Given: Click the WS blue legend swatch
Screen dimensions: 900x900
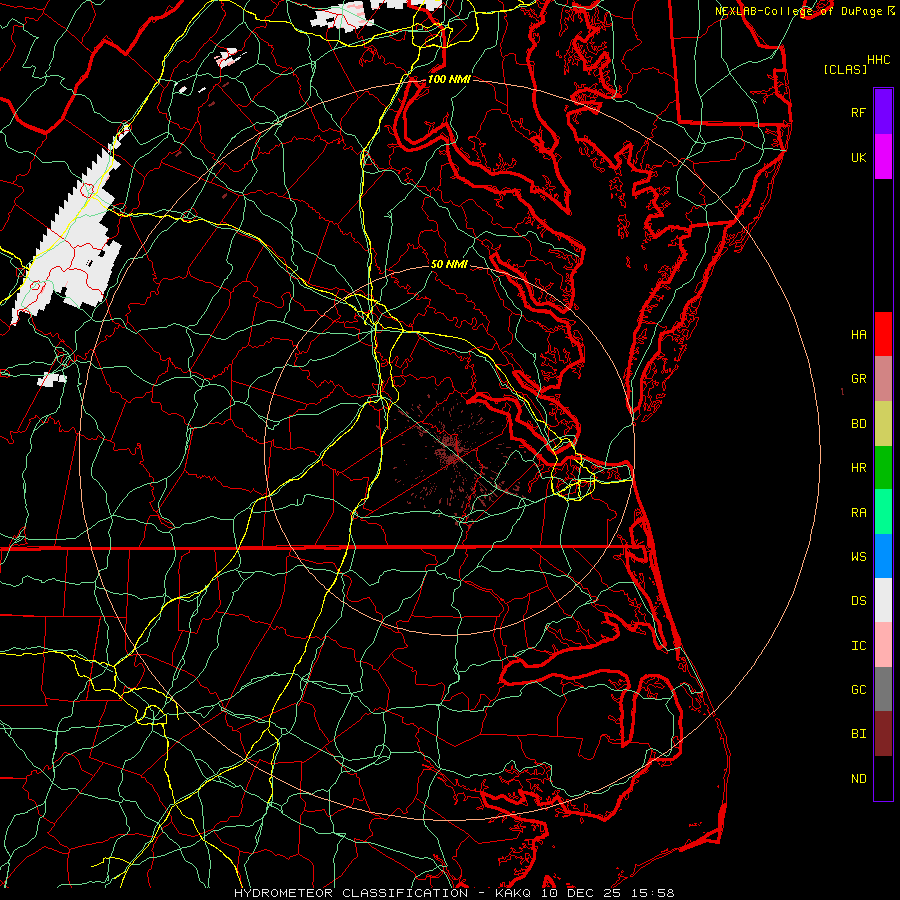Looking at the screenshot, I should click(x=883, y=556).
